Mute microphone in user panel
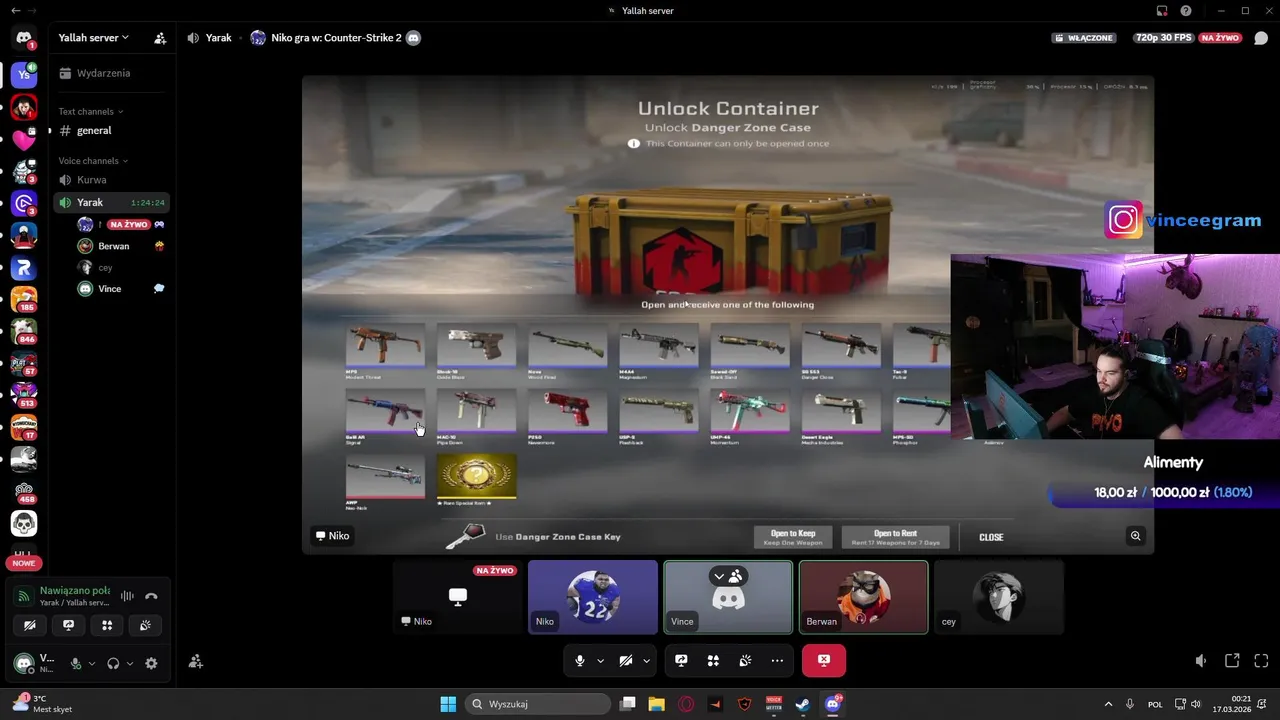1280x720 pixels. [75, 663]
